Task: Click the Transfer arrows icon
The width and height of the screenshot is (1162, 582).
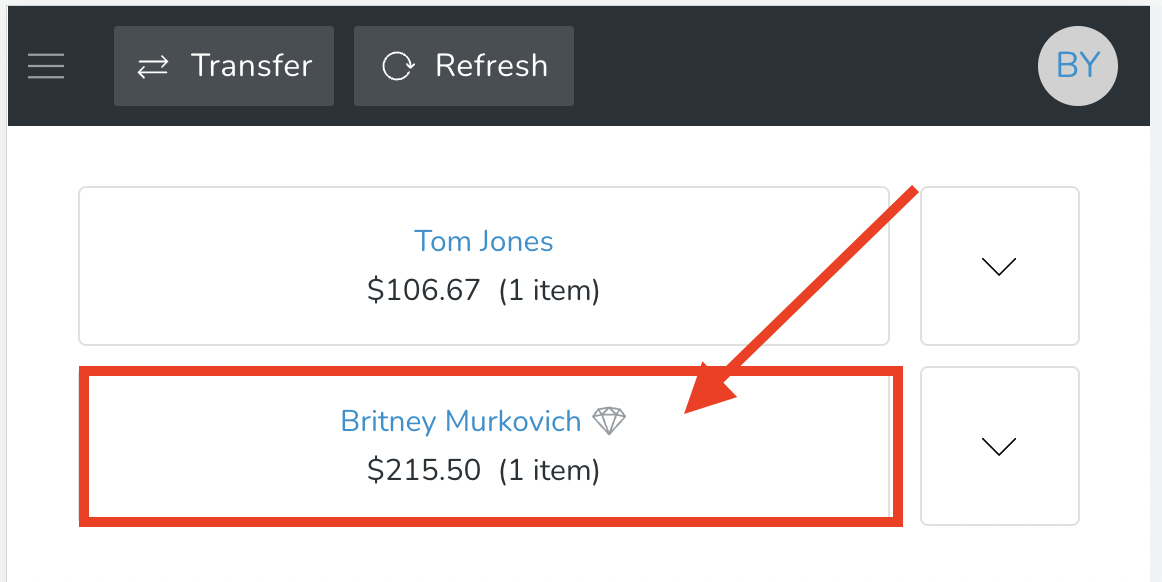Action: pos(153,67)
